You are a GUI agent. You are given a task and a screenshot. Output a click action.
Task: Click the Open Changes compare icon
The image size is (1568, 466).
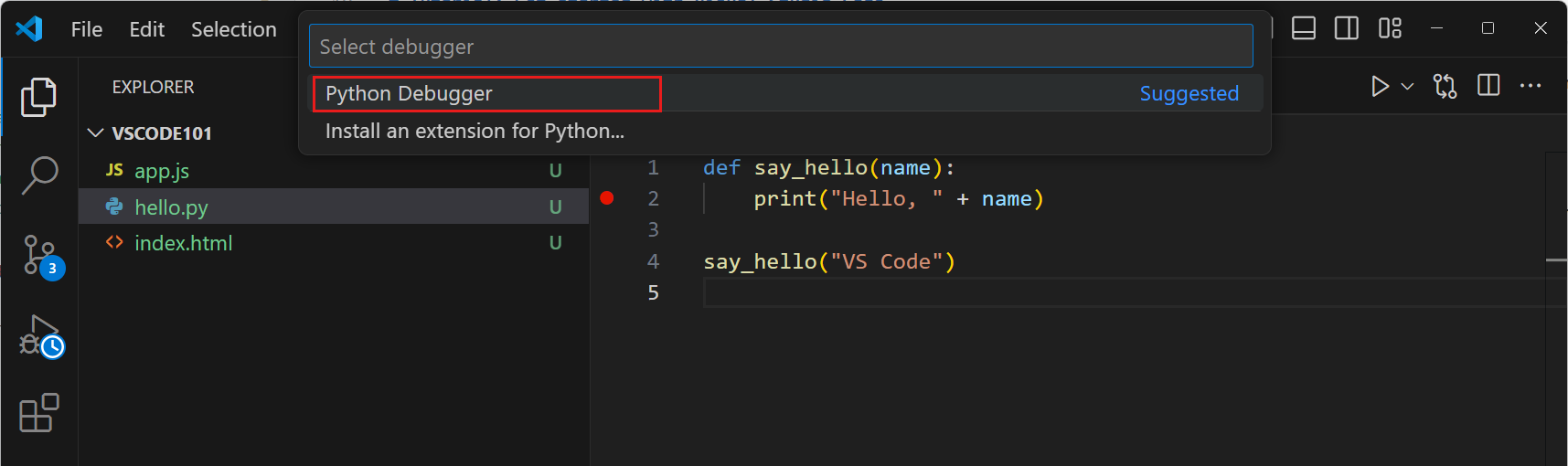click(x=1445, y=86)
